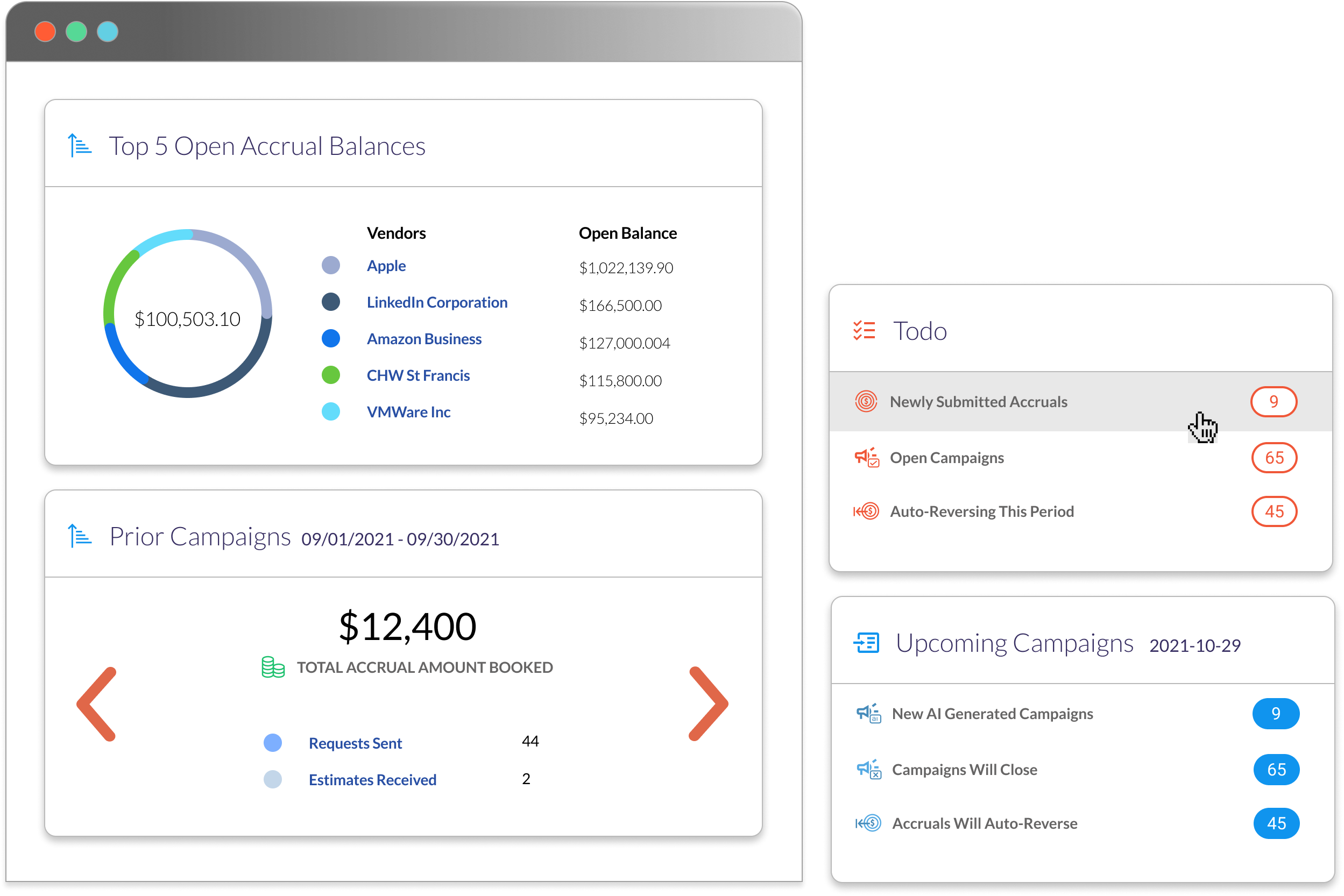
Task: Click the Newly Submitted Accruals target icon
Action: [866, 402]
